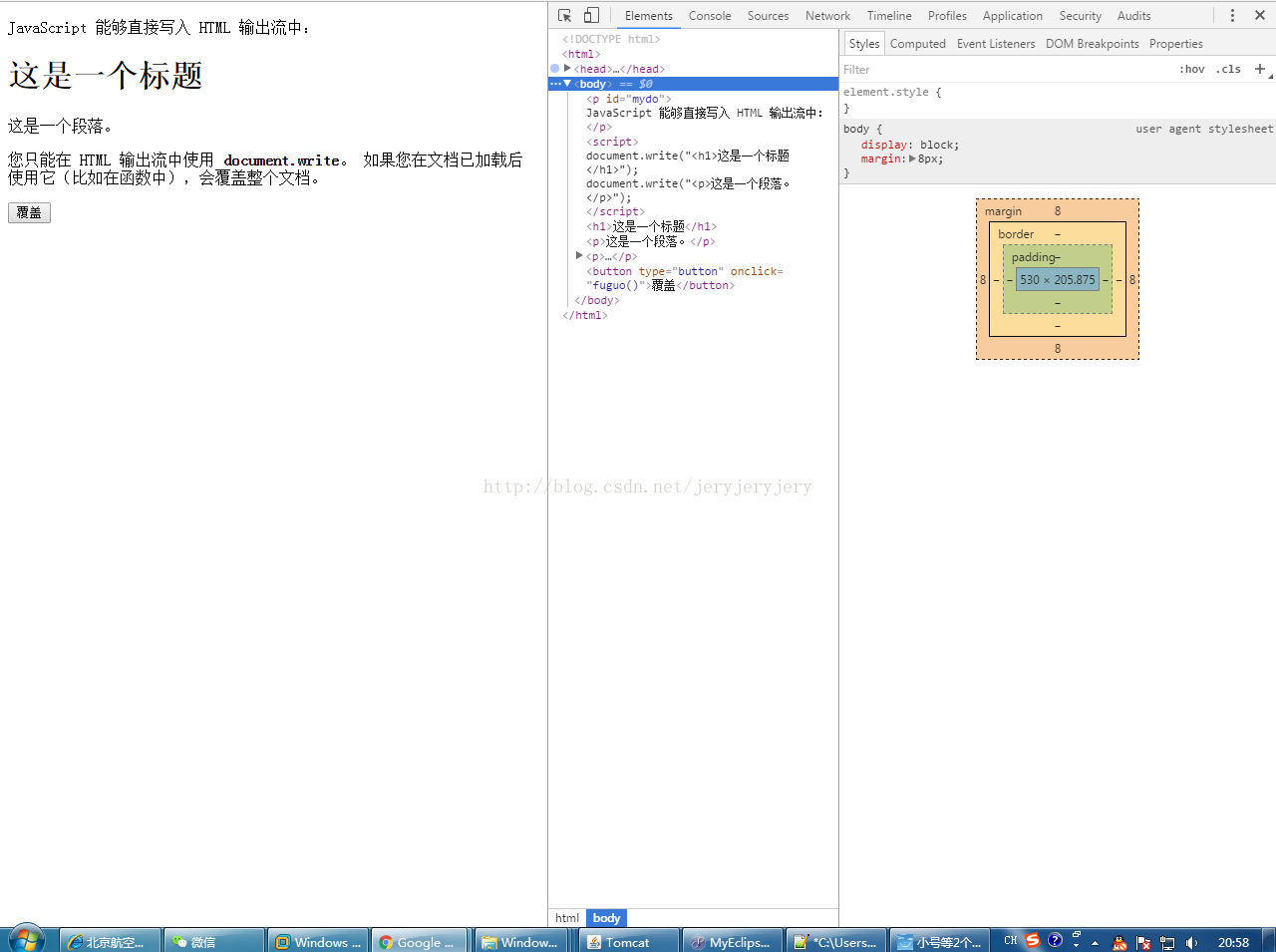
Task: Add a new style rule with plus icon
Action: tap(1260, 69)
